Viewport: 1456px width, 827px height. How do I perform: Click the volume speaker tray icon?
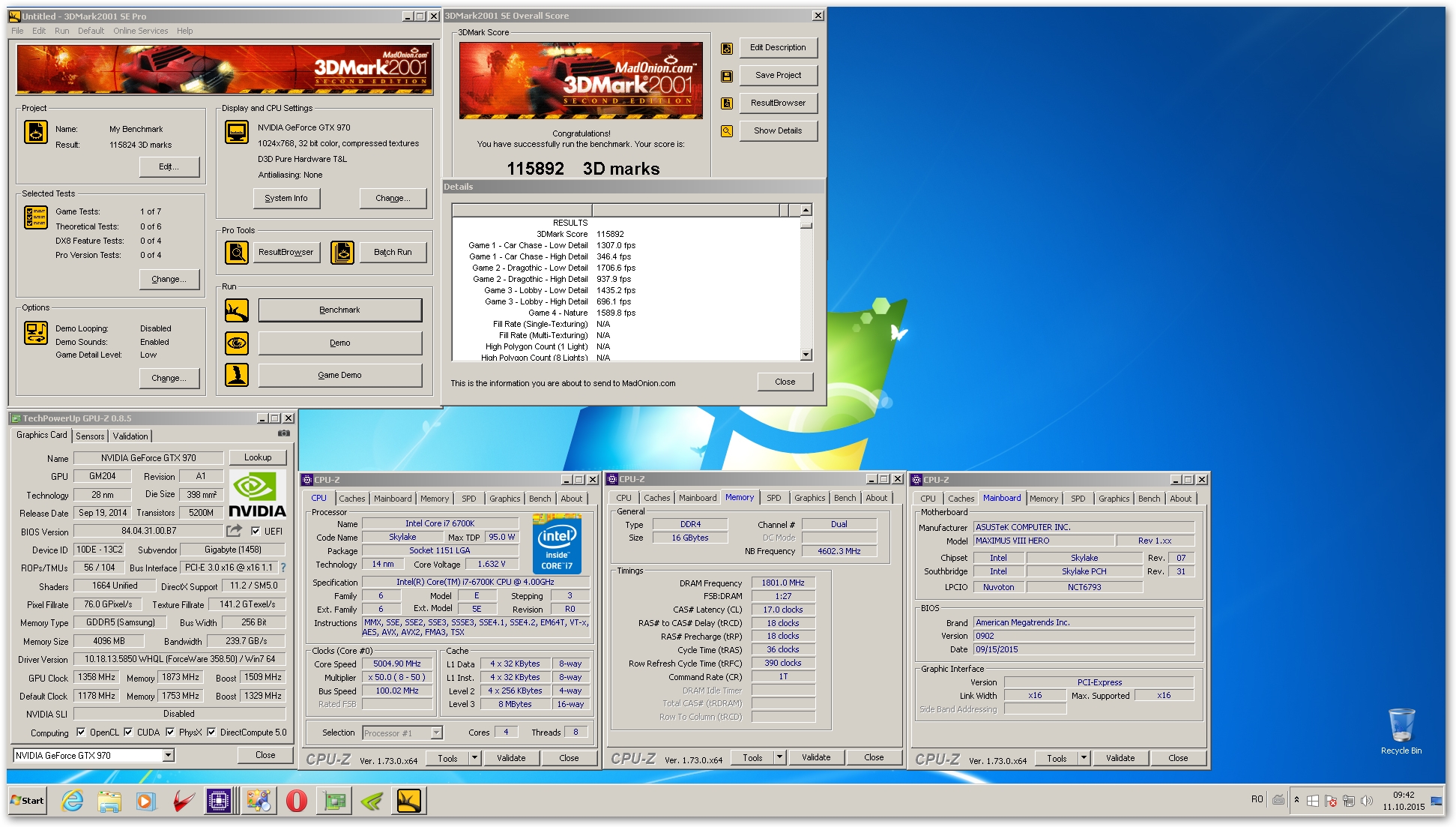[x=1367, y=801]
